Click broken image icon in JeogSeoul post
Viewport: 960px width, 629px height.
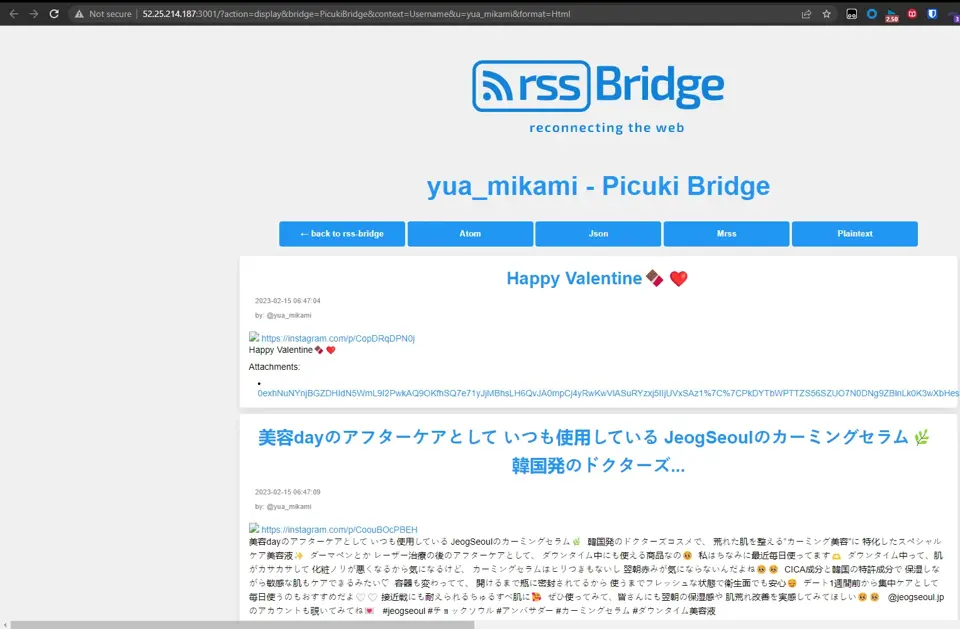click(x=254, y=528)
